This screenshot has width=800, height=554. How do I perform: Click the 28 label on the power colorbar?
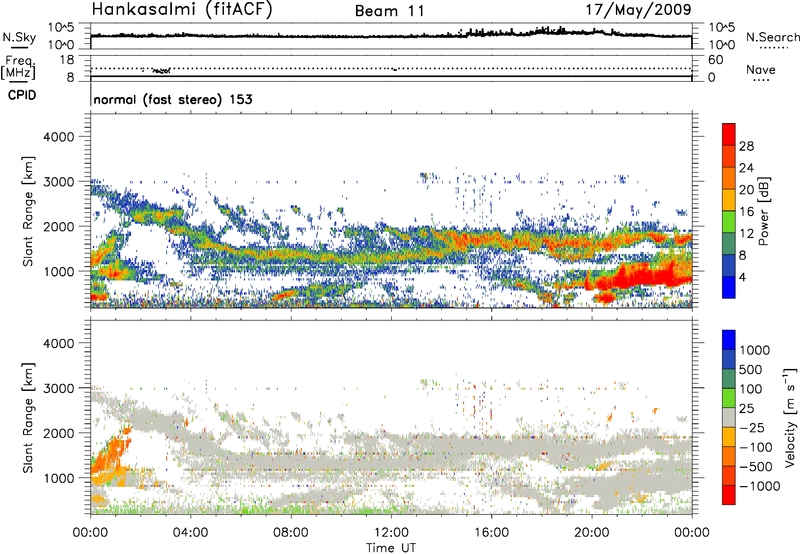746,146
